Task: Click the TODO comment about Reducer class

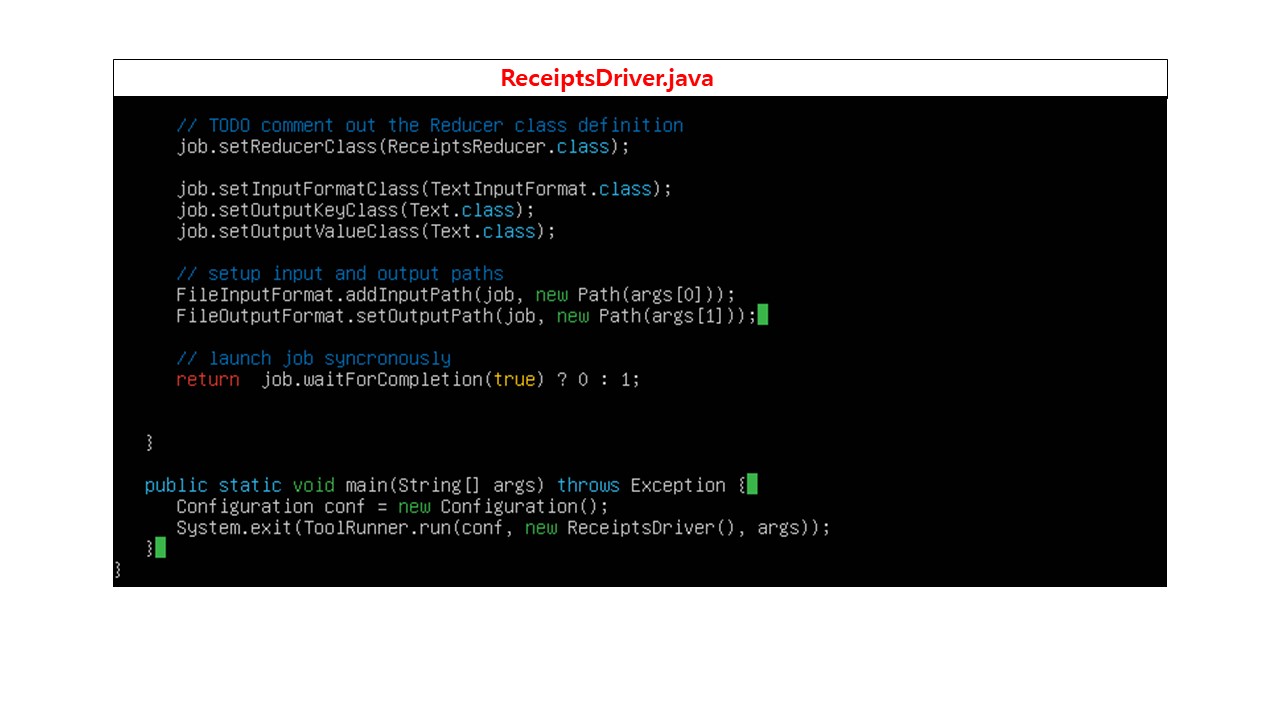Action: pos(430,125)
